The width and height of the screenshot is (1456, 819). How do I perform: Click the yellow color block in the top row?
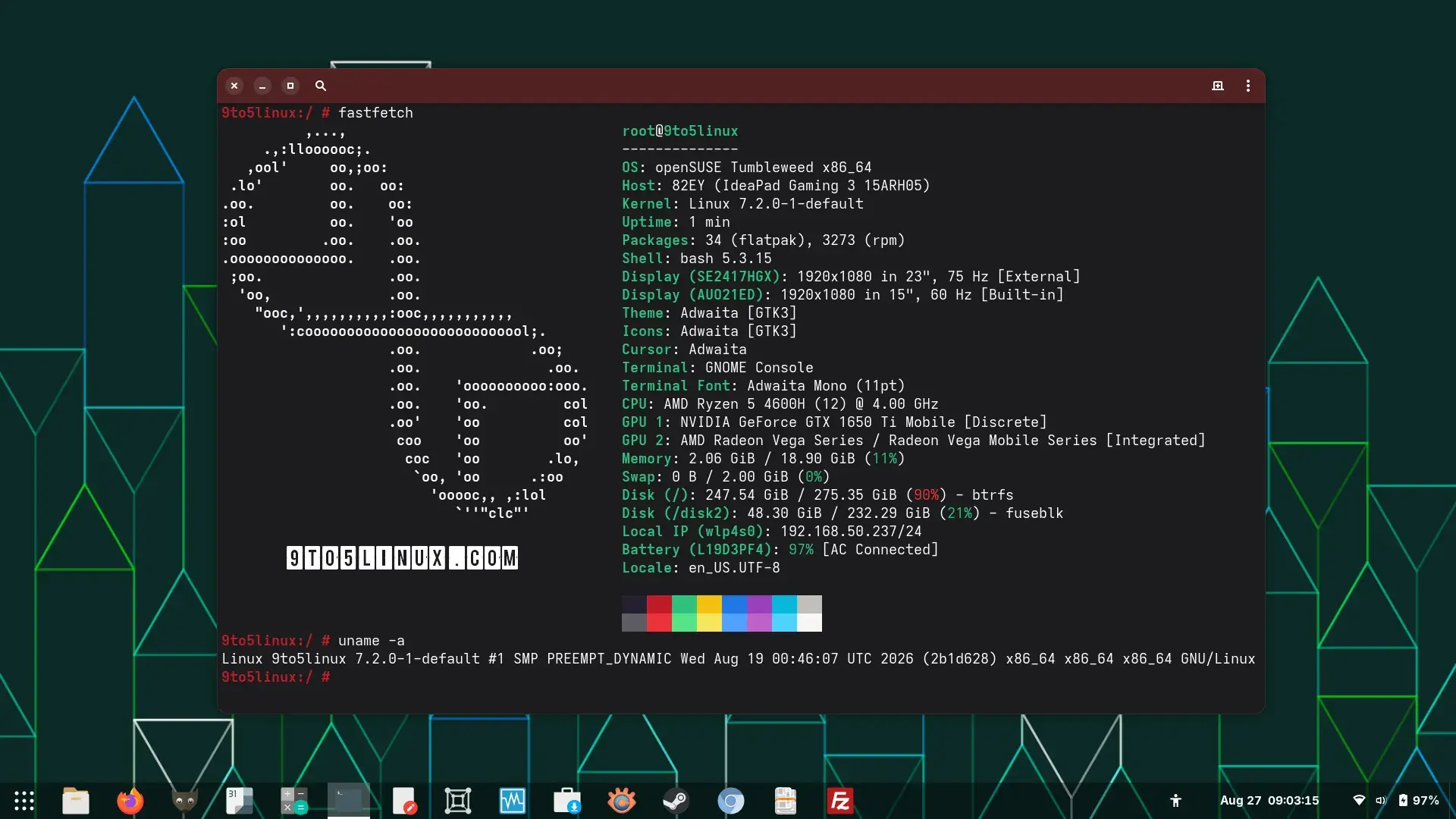[x=709, y=604]
